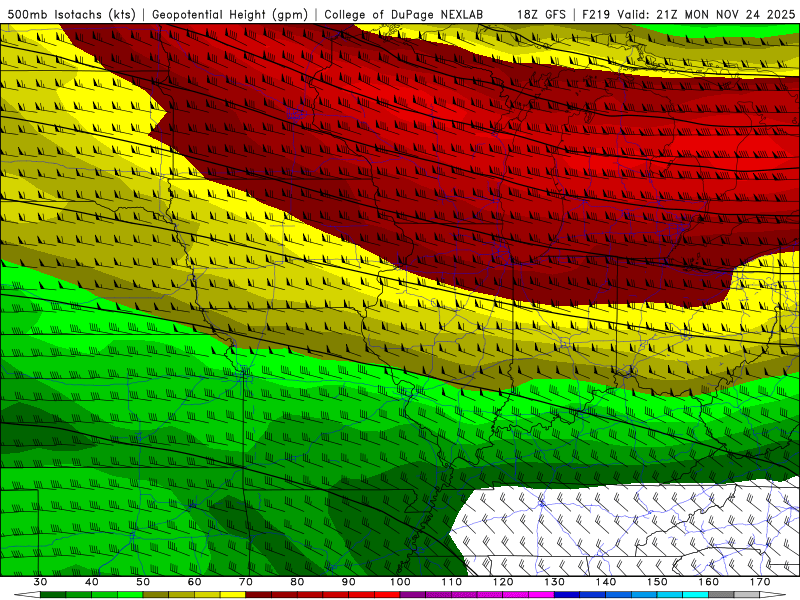800x600 pixels.
Task: Click the '18Z GFS' model run label
Action: (x=541, y=14)
